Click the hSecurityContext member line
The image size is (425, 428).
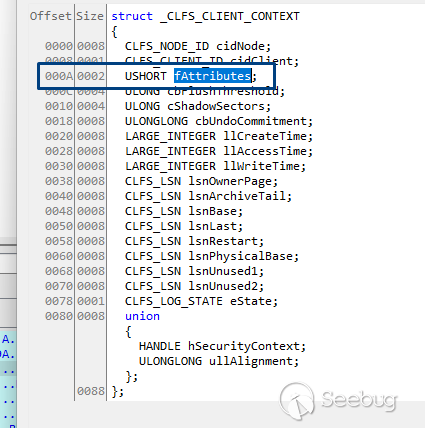click(x=222, y=346)
